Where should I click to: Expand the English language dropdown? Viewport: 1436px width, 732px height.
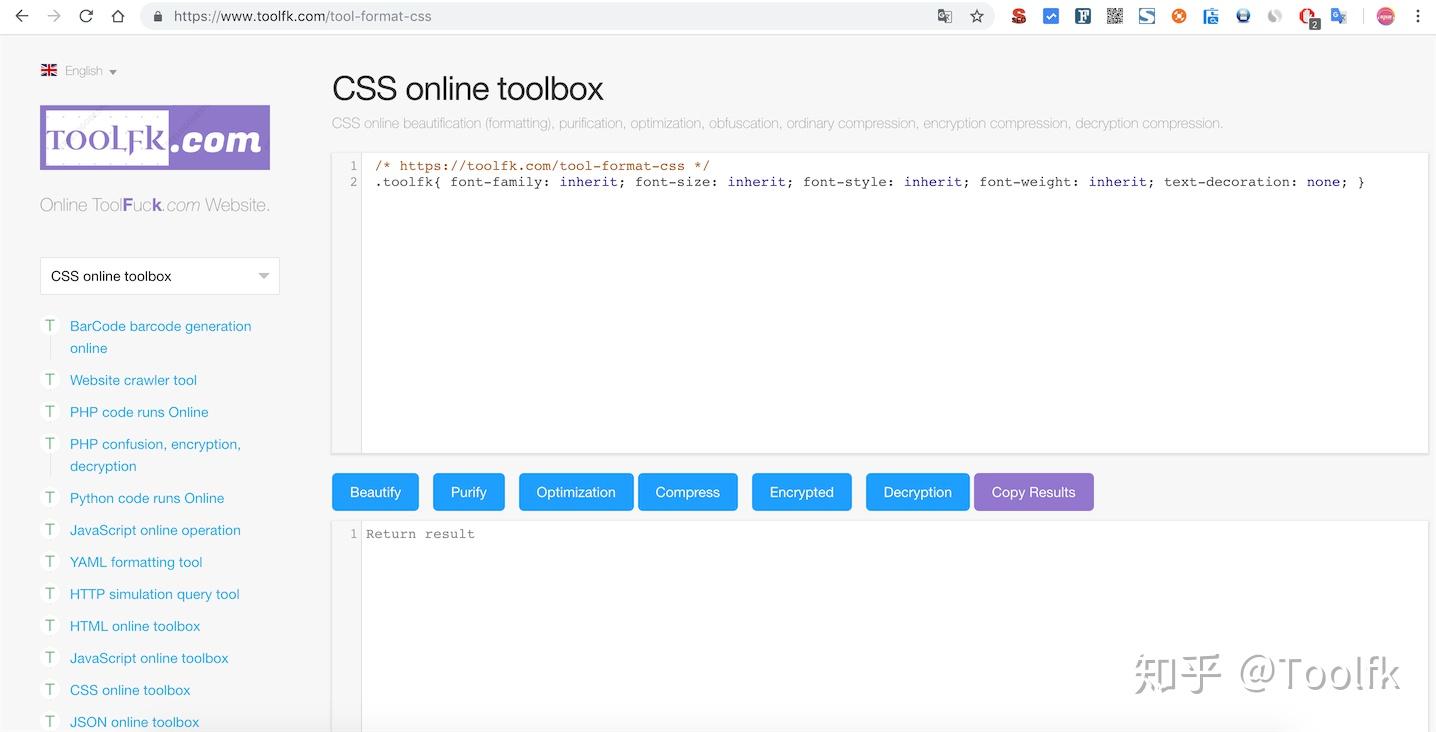(x=84, y=70)
